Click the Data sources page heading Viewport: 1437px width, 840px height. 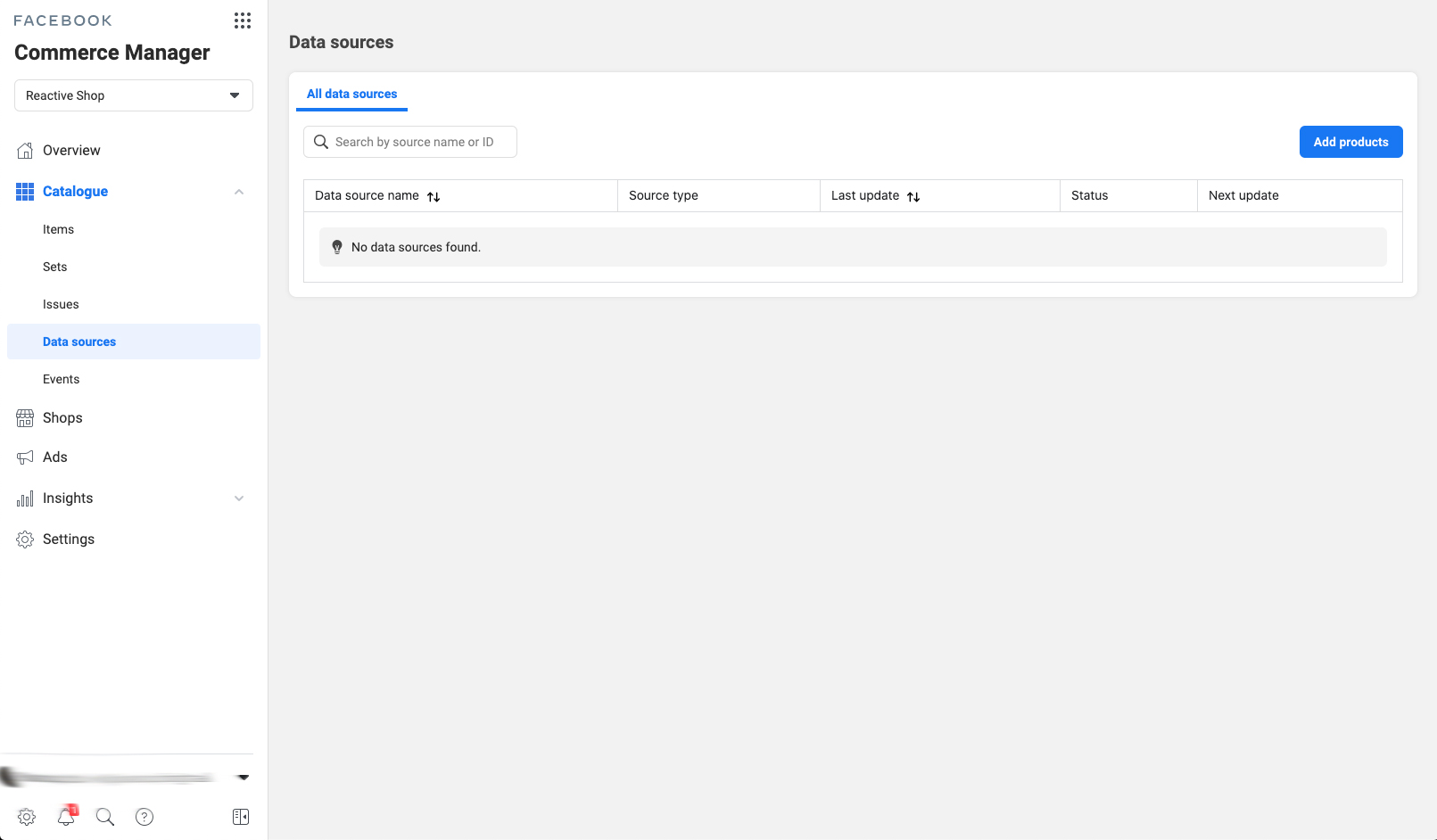[x=341, y=42]
